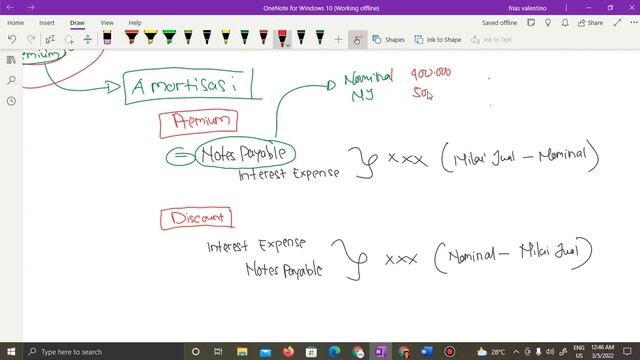Open the Feed sticky notes icon
This screenshot has height=360, width=640.
tap(531, 23)
